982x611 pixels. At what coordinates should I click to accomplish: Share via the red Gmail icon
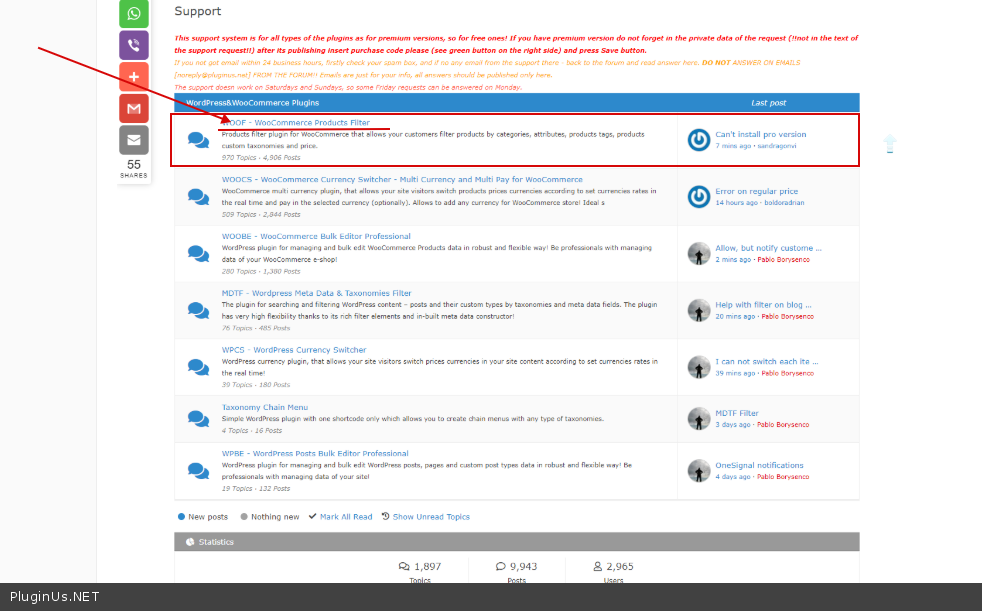[x=134, y=108]
